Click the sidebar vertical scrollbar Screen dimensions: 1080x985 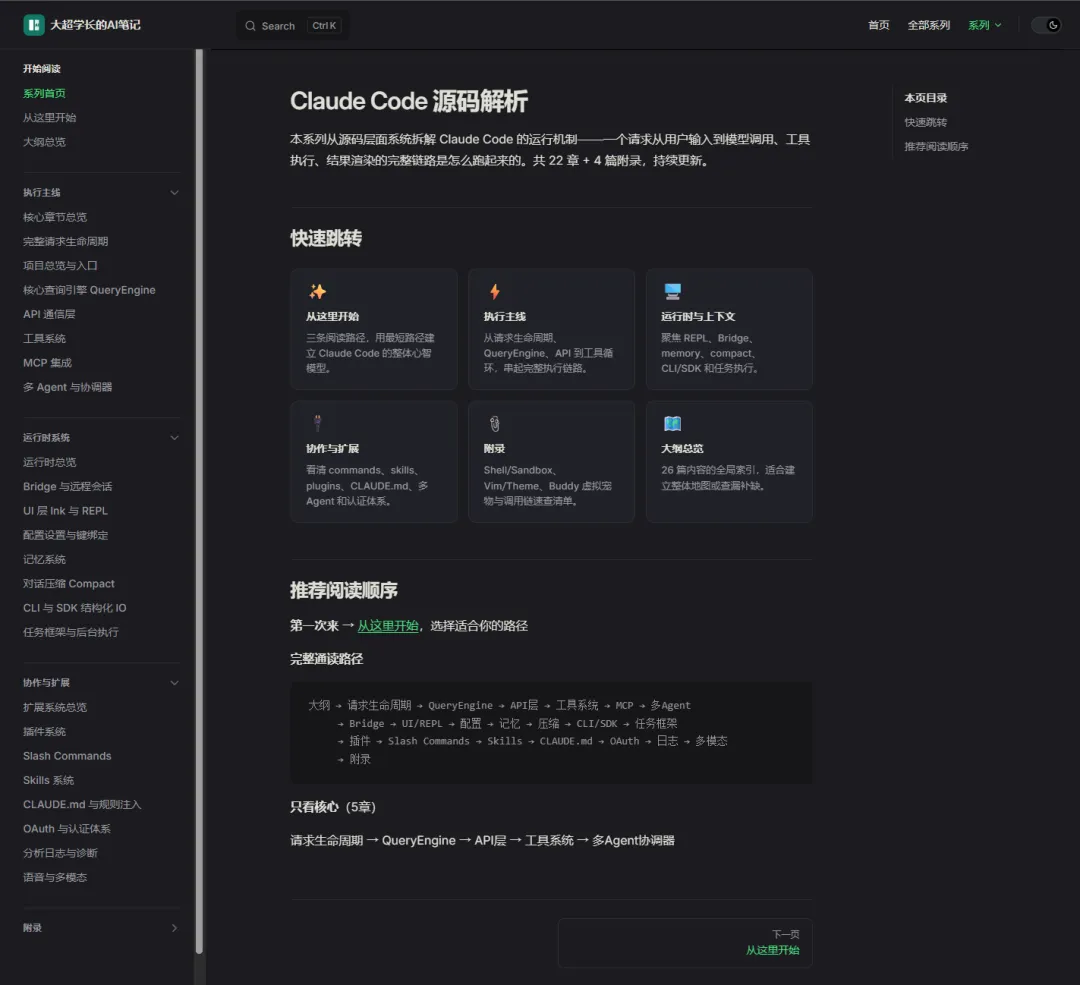pyautogui.click(x=199, y=501)
